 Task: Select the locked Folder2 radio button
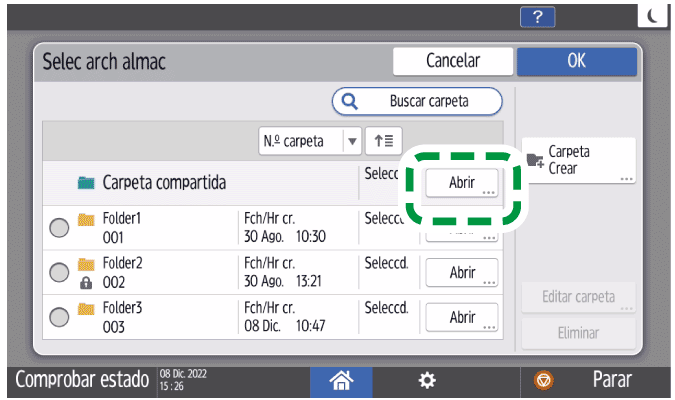click(59, 272)
